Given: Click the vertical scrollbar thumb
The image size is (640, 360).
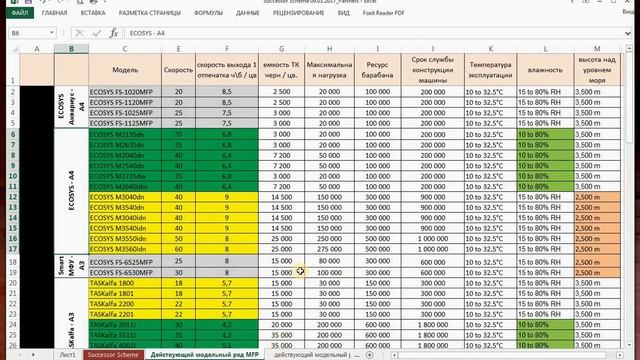Looking at the screenshot, I should [629, 98].
